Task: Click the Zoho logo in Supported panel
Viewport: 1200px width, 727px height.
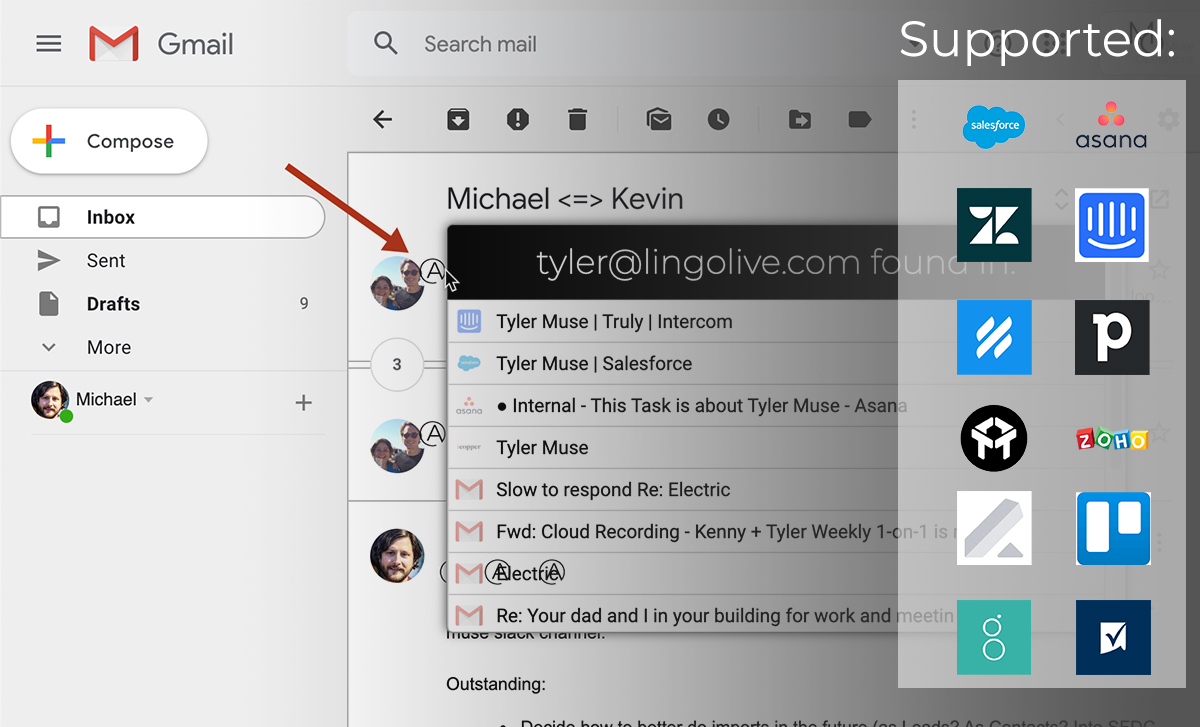Action: tap(1112, 438)
